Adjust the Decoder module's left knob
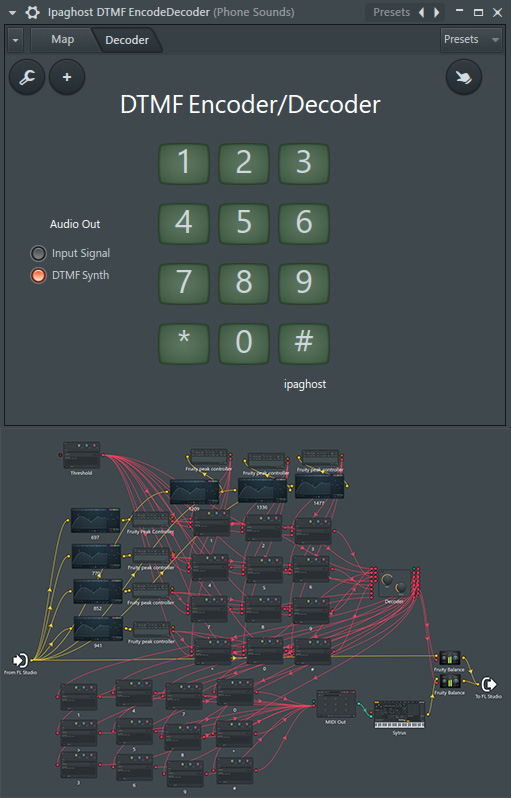Viewport: 511px width, 798px height. pos(387,580)
